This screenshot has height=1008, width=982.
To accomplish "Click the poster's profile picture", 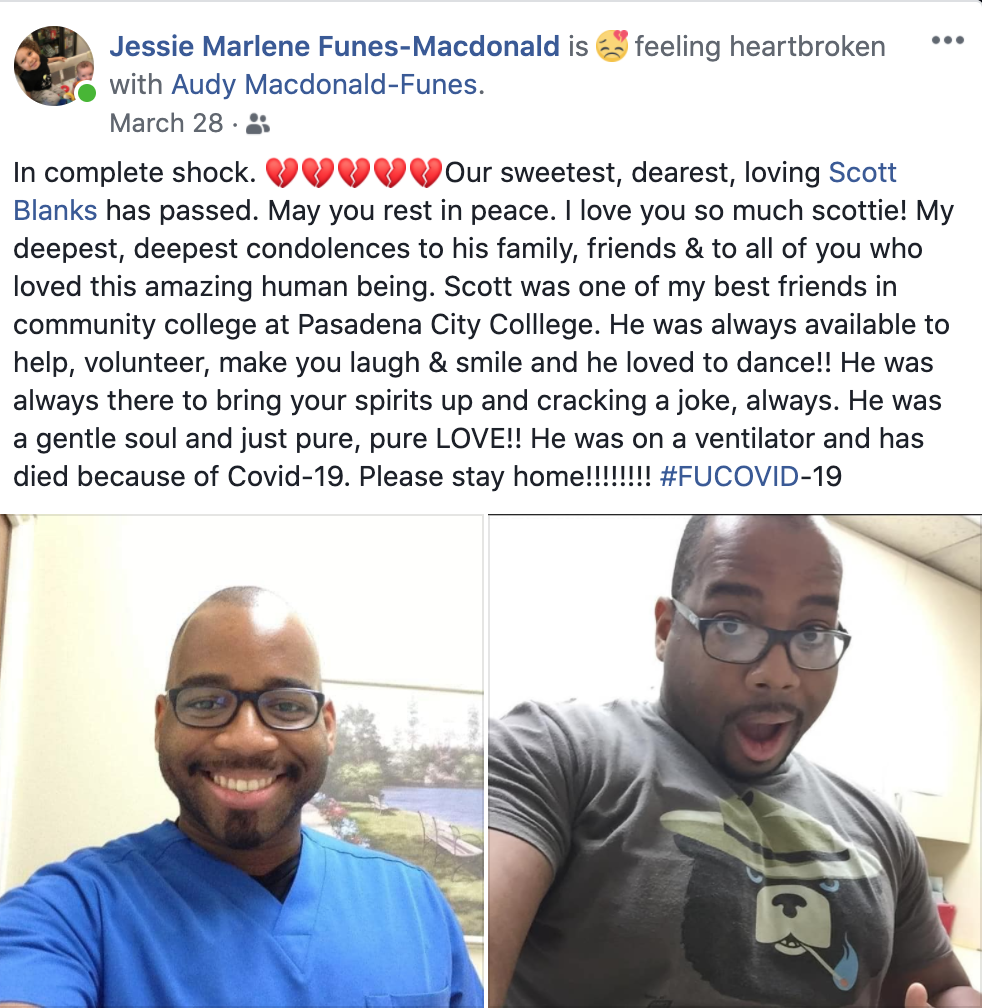I will pos(54,66).
